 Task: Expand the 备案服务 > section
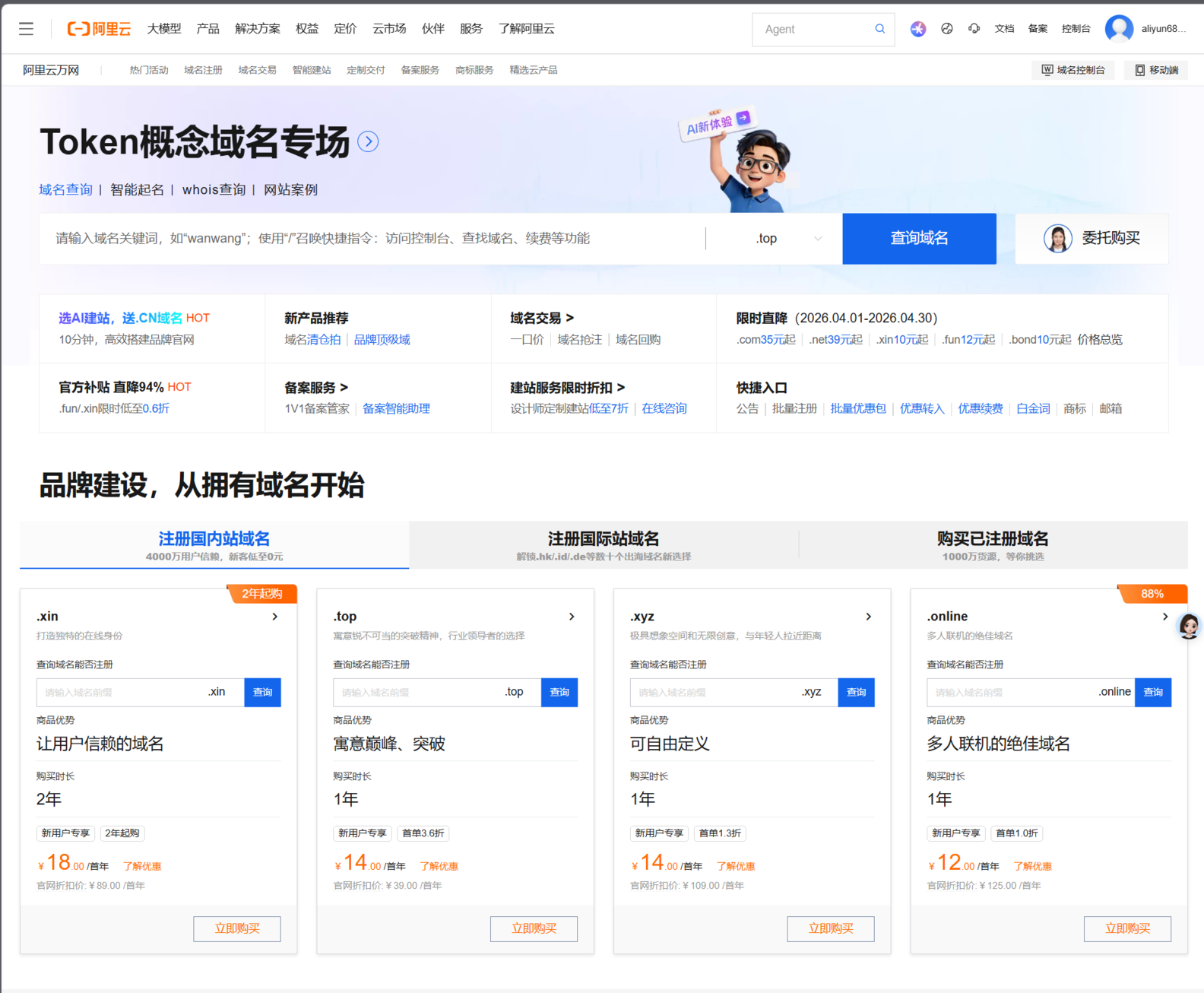[316, 388]
